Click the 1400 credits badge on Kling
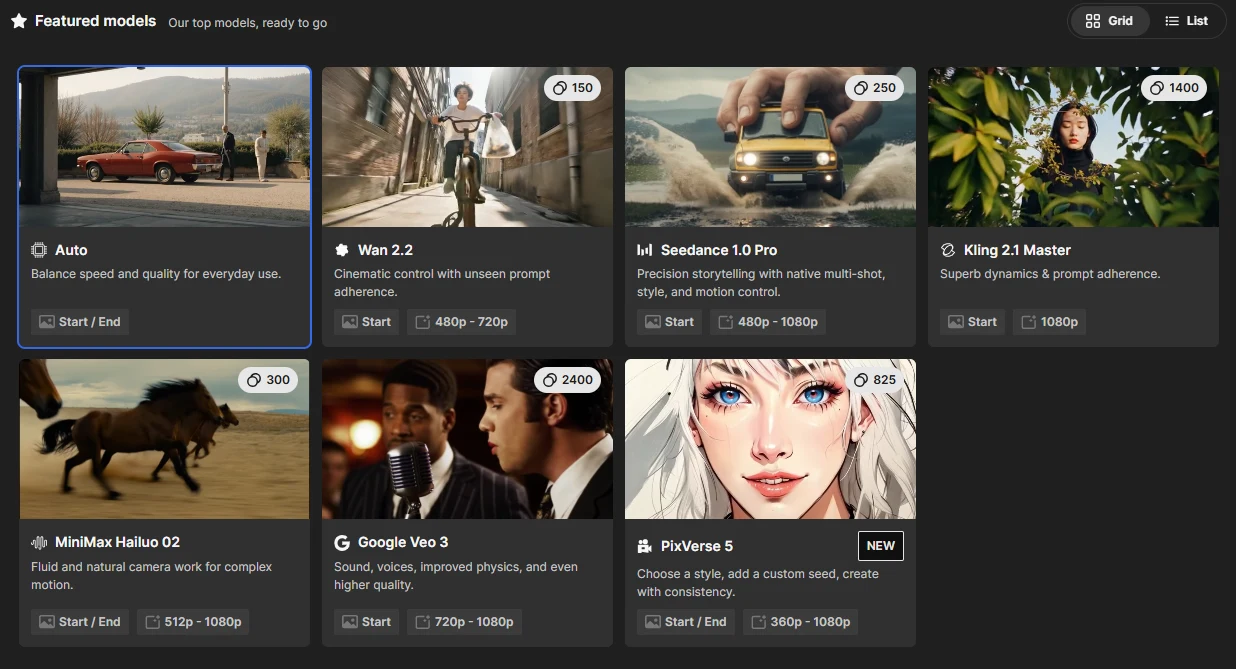Image resolution: width=1236 pixels, height=669 pixels. (1174, 88)
